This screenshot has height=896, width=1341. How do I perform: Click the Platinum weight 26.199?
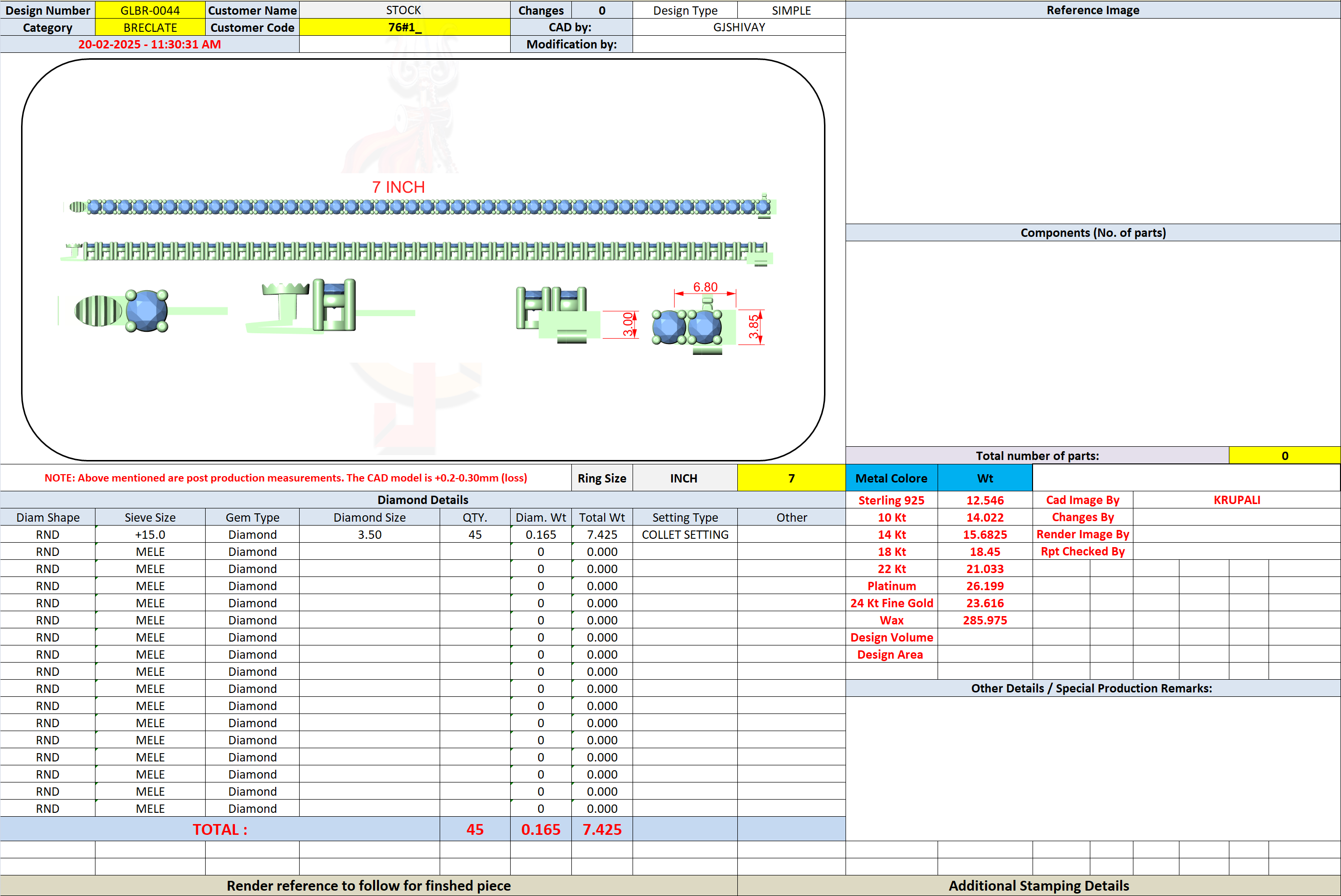coord(985,586)
